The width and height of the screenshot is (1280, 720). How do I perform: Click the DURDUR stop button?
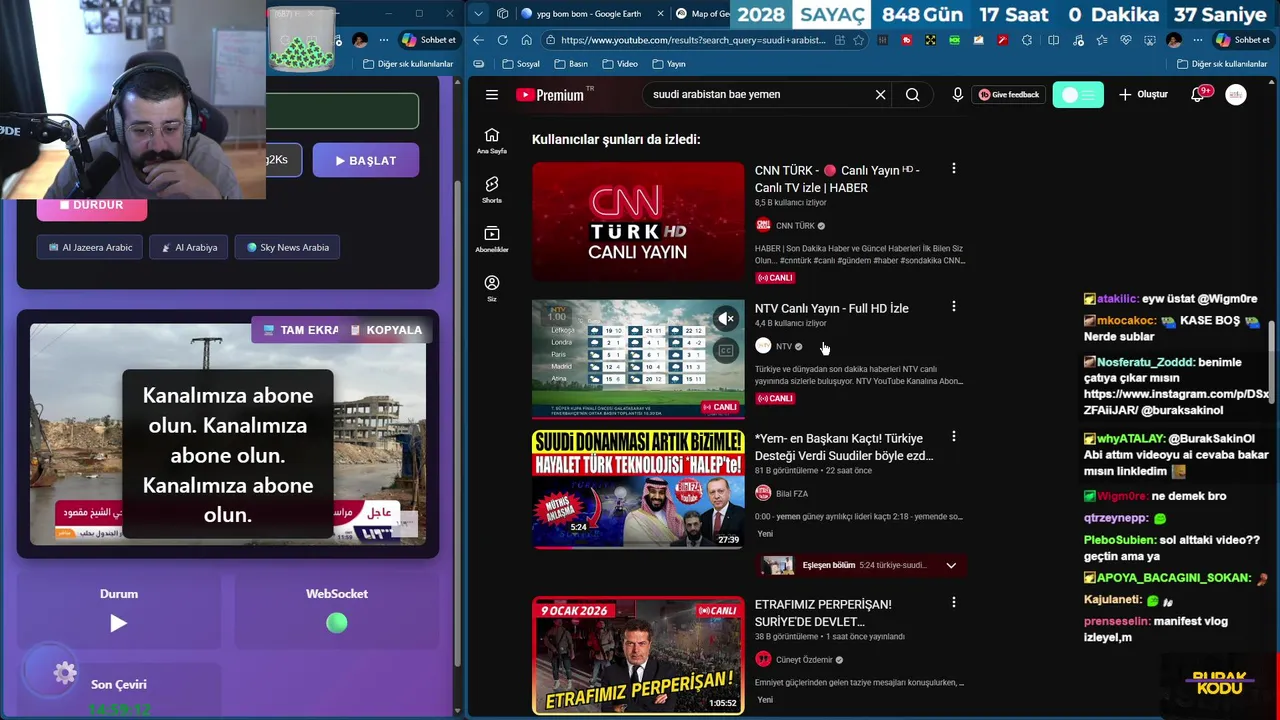pyautogui.click(x=92, y=206)
